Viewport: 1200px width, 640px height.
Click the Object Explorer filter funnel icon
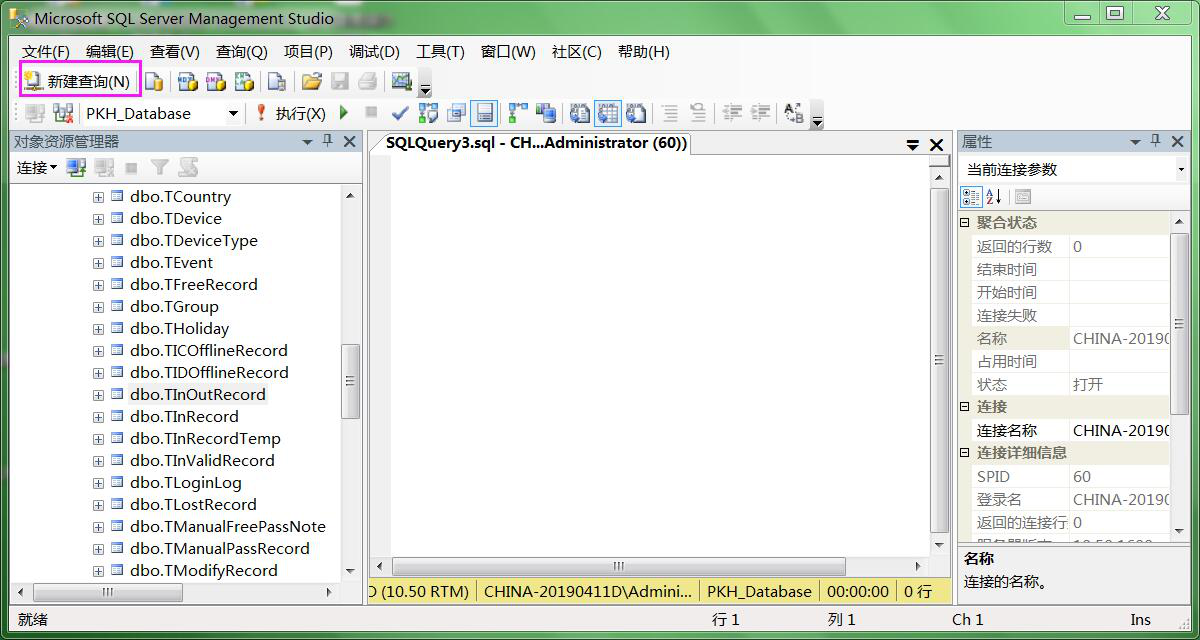(160, 168)
